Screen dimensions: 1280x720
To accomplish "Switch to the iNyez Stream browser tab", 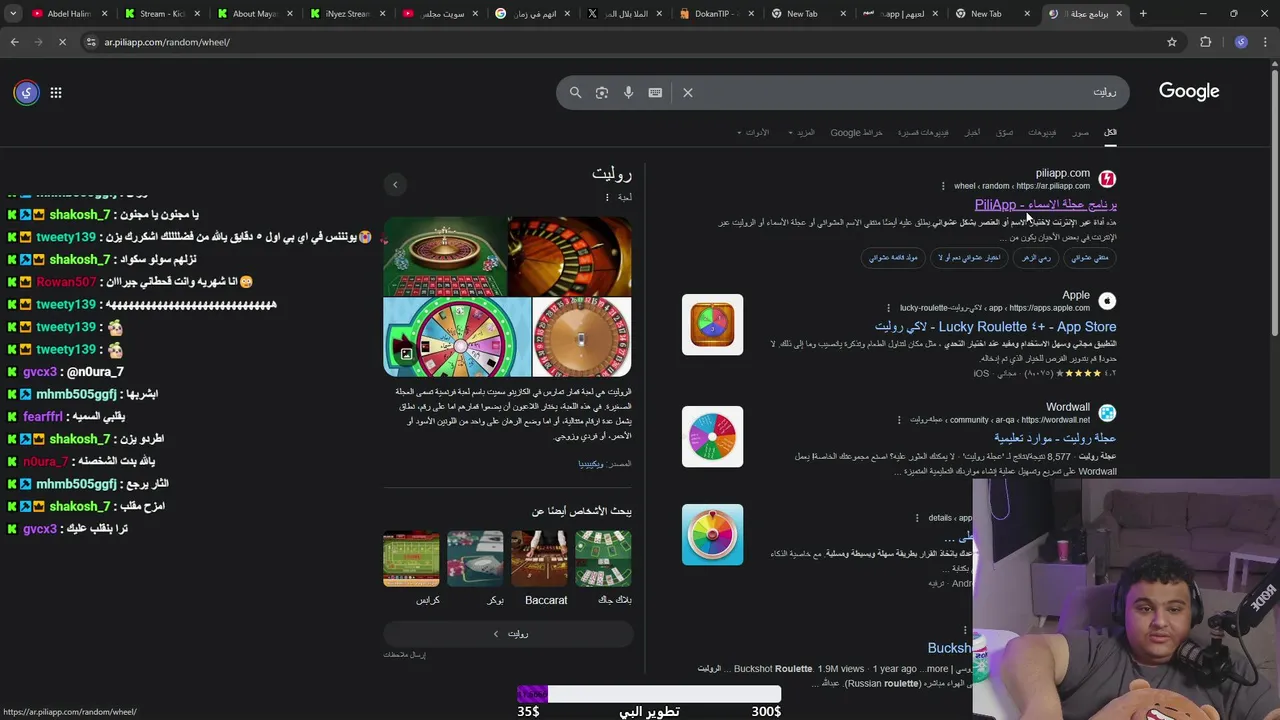I will click(x=346, y=14).
